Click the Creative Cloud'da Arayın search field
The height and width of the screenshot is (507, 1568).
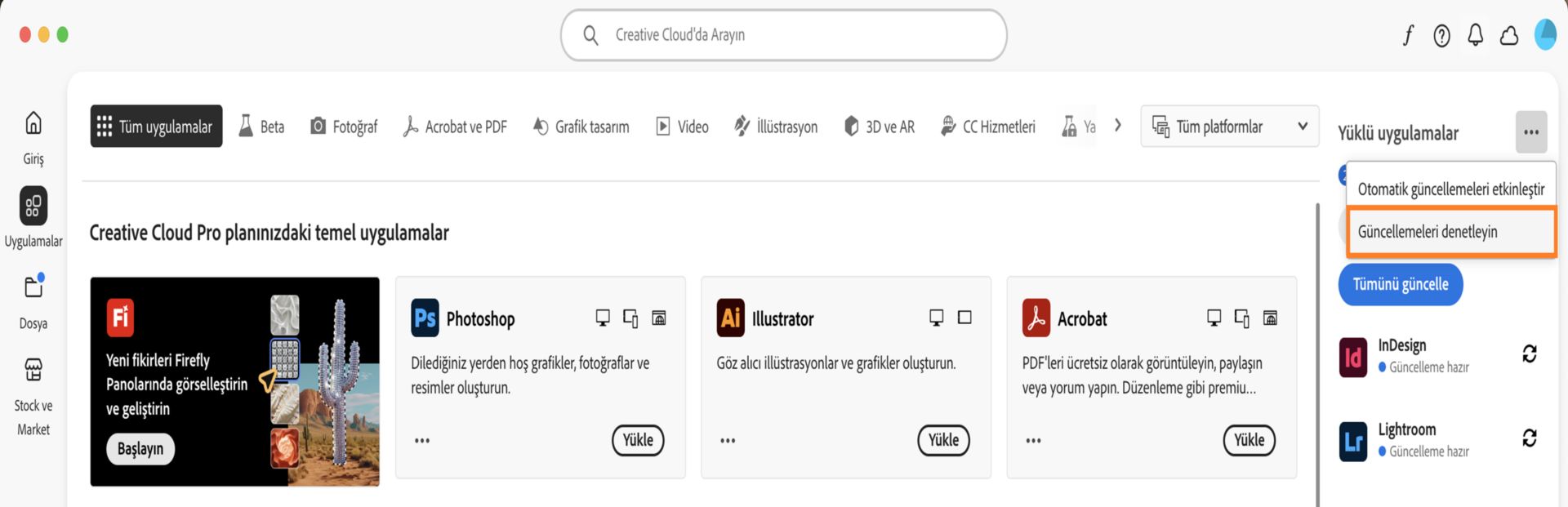[783, 35]
